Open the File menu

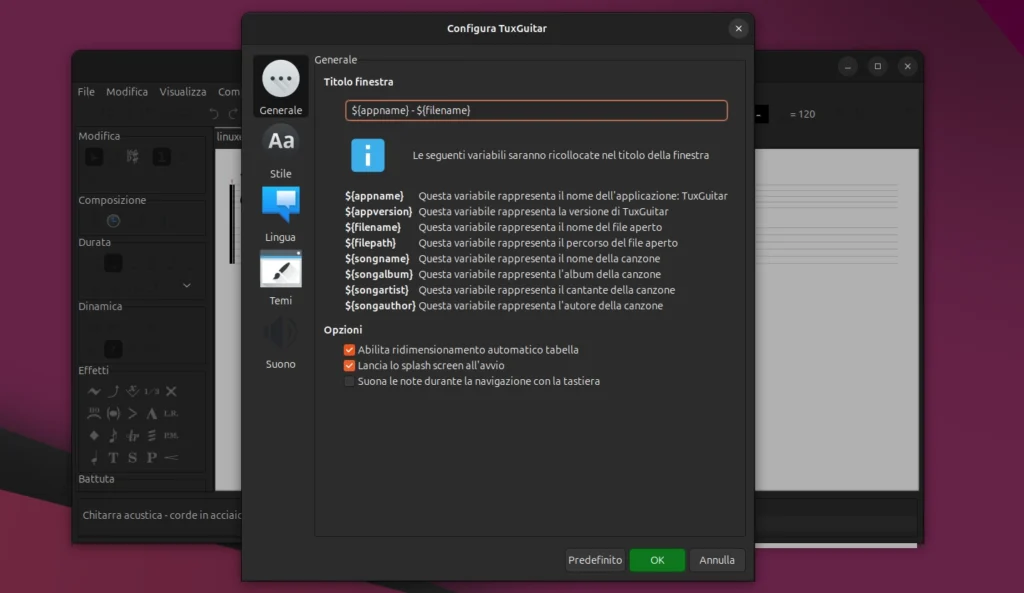tap(86, 92)
